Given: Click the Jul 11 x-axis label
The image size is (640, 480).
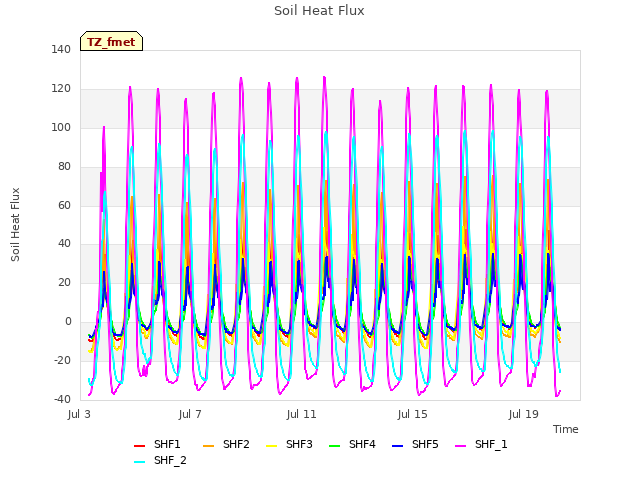Looking at the screenshot, I should (302, 414).
